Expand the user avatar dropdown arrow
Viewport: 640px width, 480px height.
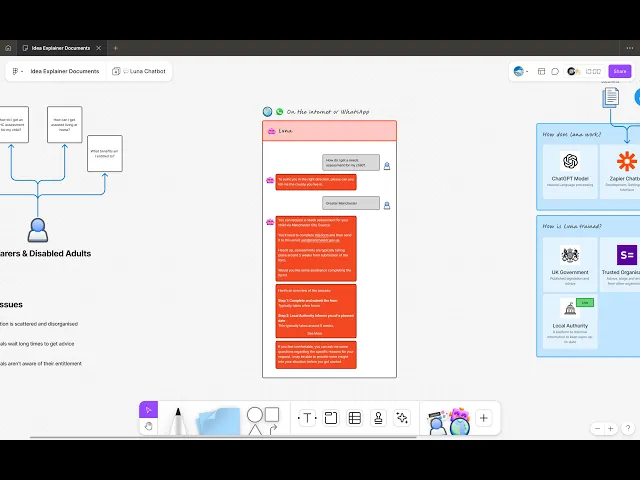[527, 71]
